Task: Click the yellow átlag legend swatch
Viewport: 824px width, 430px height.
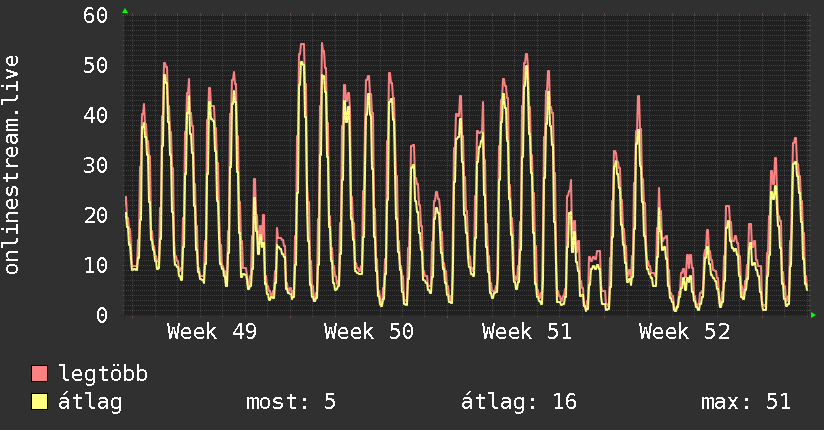Action: click(39, 402)
